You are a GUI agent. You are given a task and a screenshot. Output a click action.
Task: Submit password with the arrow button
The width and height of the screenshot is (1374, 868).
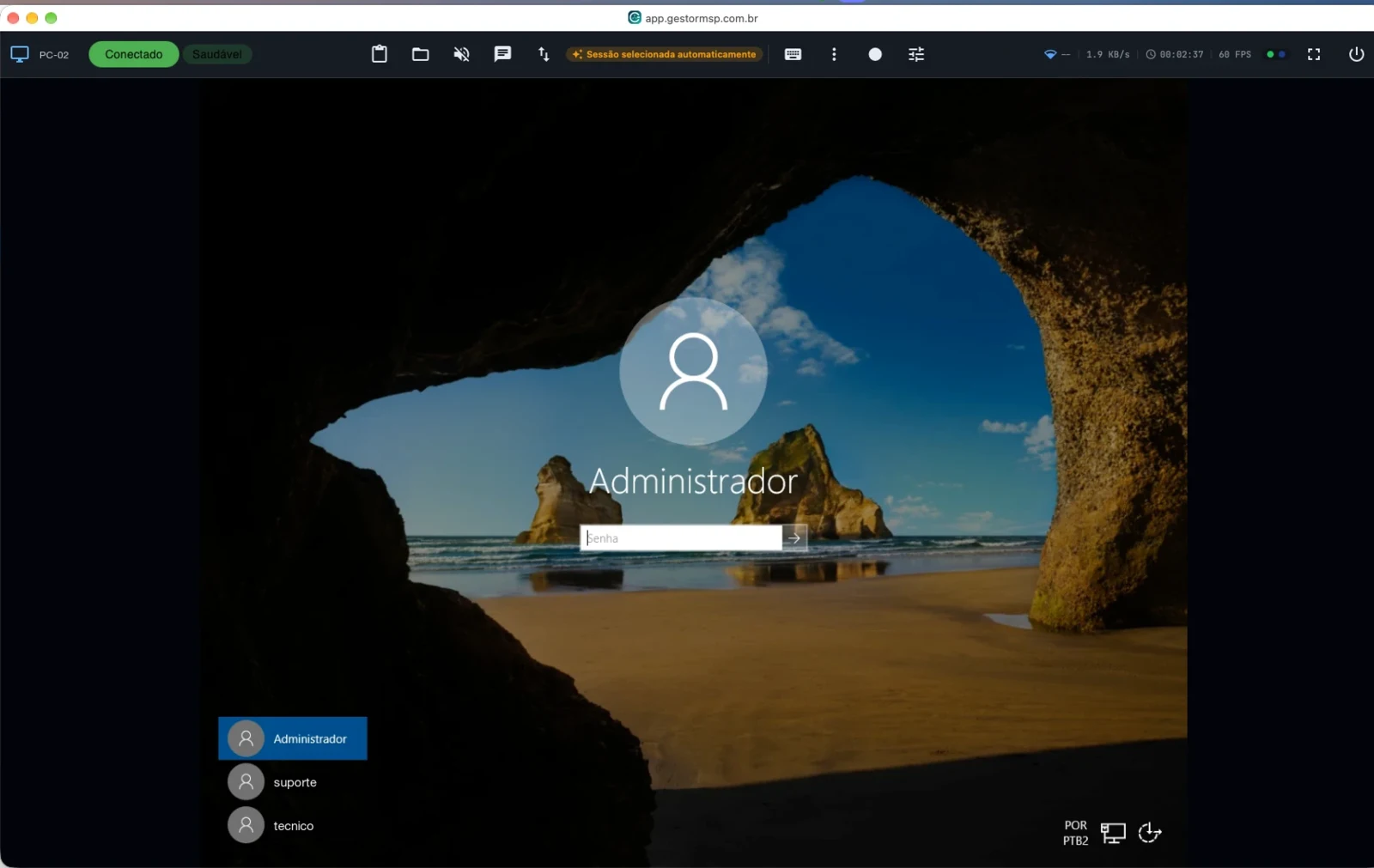click(x=795, y=538)
